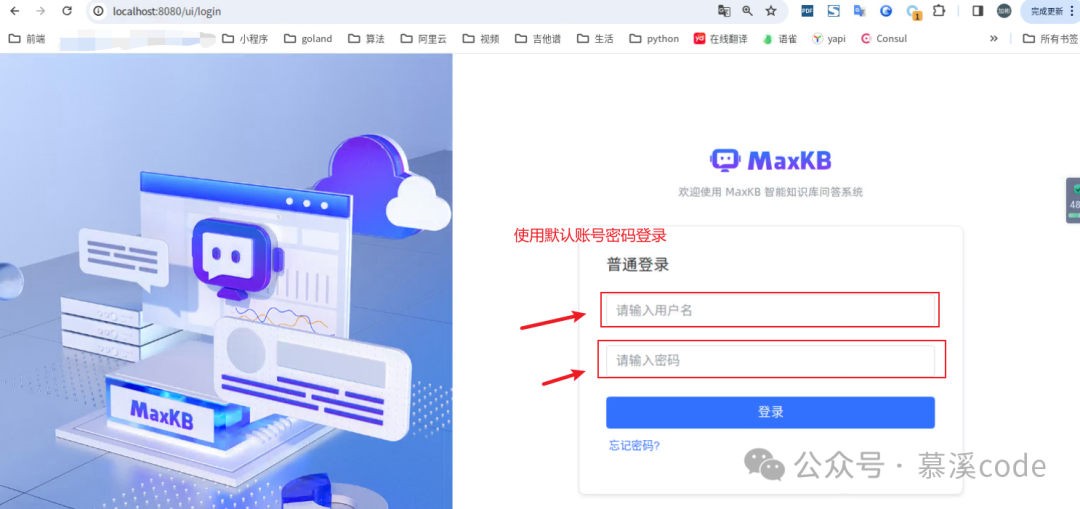Focus the 请输入用户名 username field
This screenshot has width=1080, height=509.
(770, 311)
